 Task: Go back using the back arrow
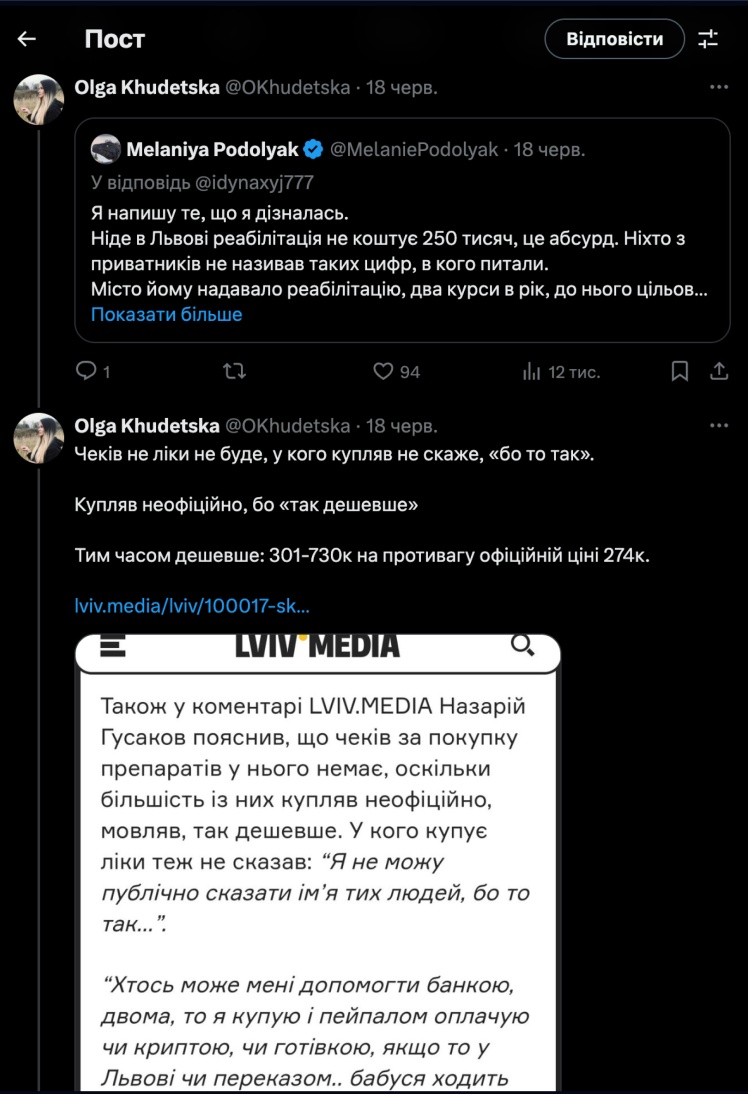point(27,39)
